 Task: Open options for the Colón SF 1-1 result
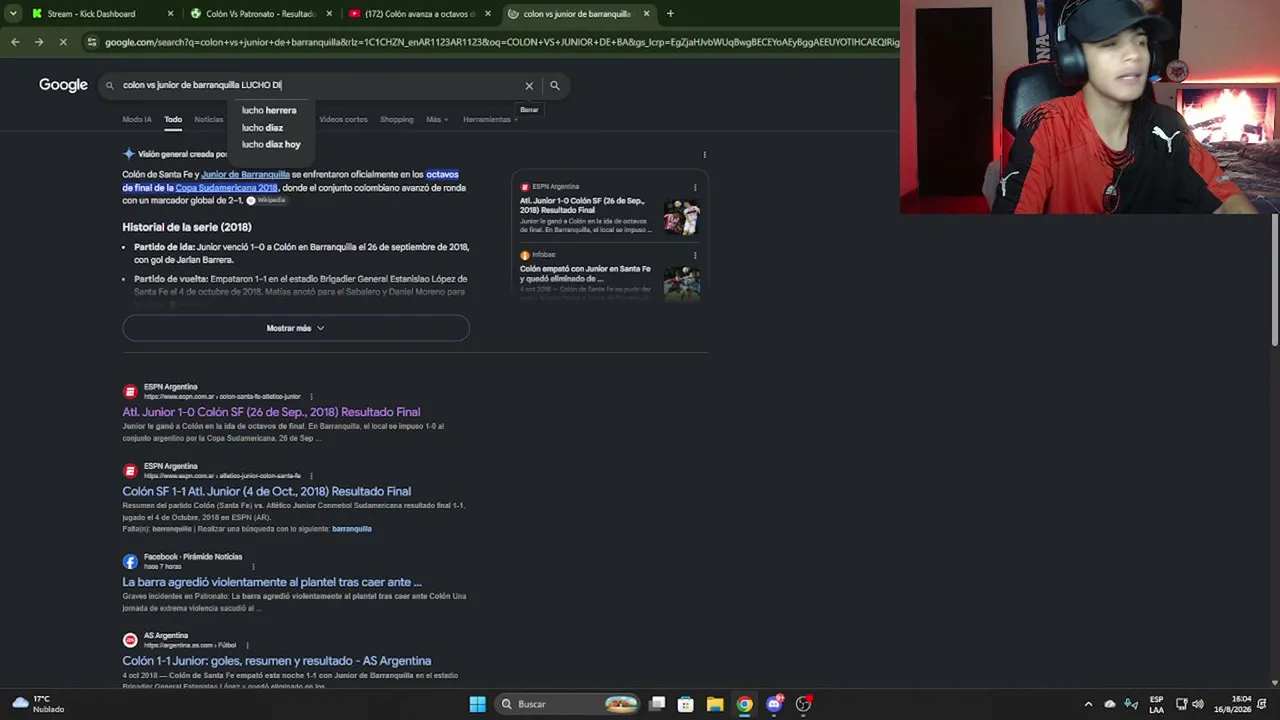pos(311,476)
